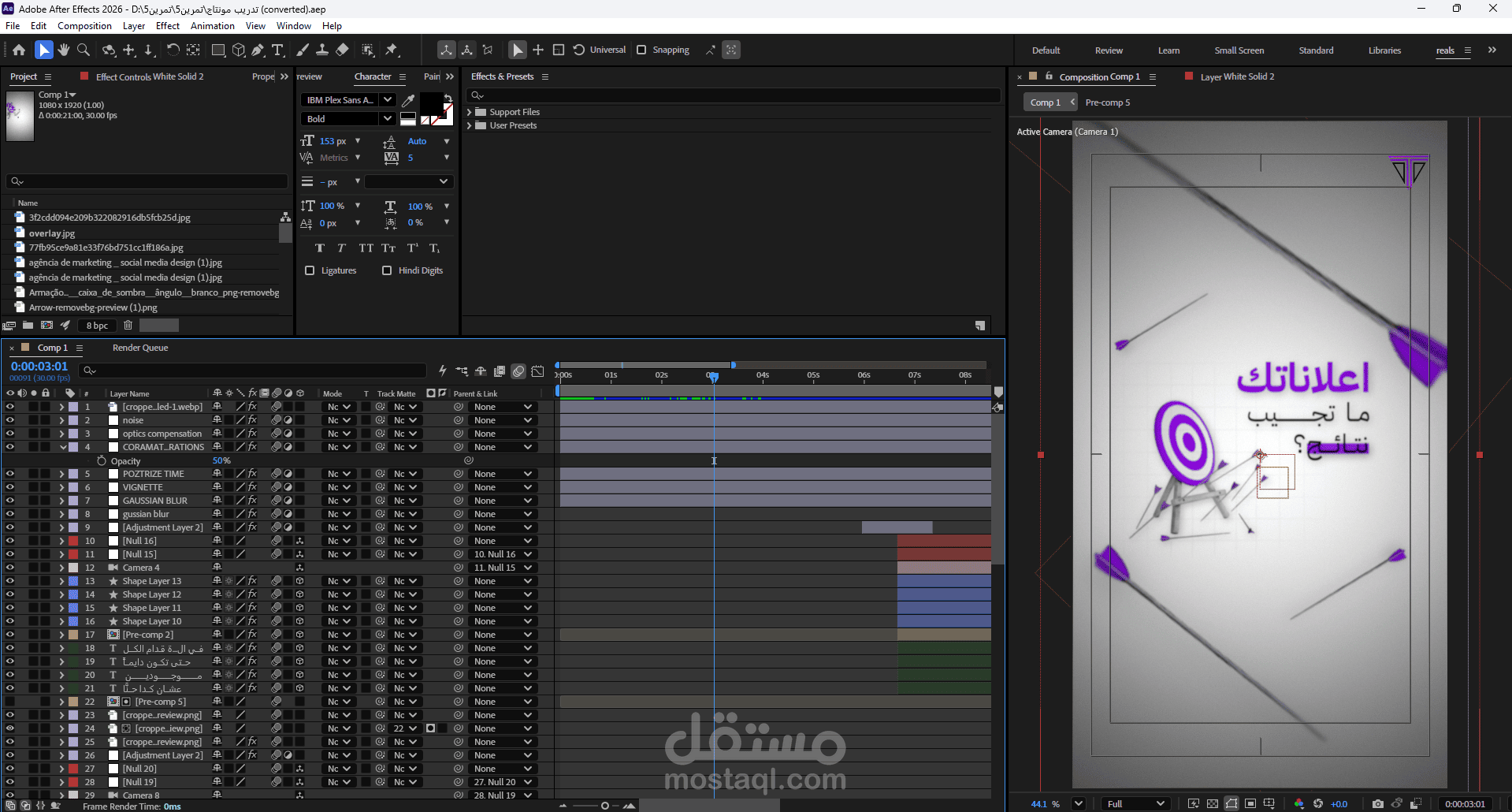1512x812 pixels.
Task: Expand the Support Files folder
Action: click(x=470, y=112)
